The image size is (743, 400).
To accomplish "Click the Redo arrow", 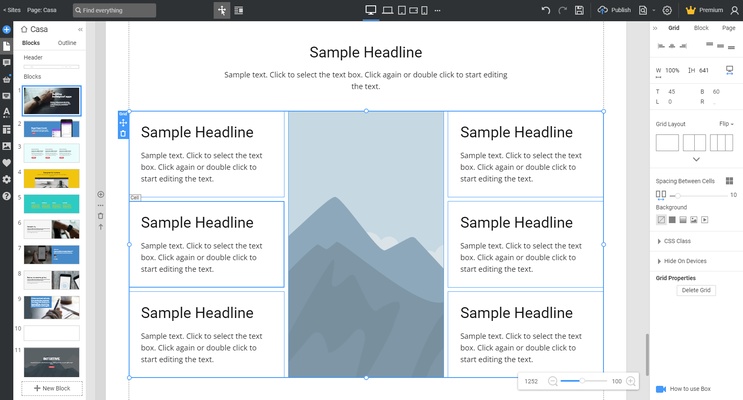I will [x=562, y=10].
